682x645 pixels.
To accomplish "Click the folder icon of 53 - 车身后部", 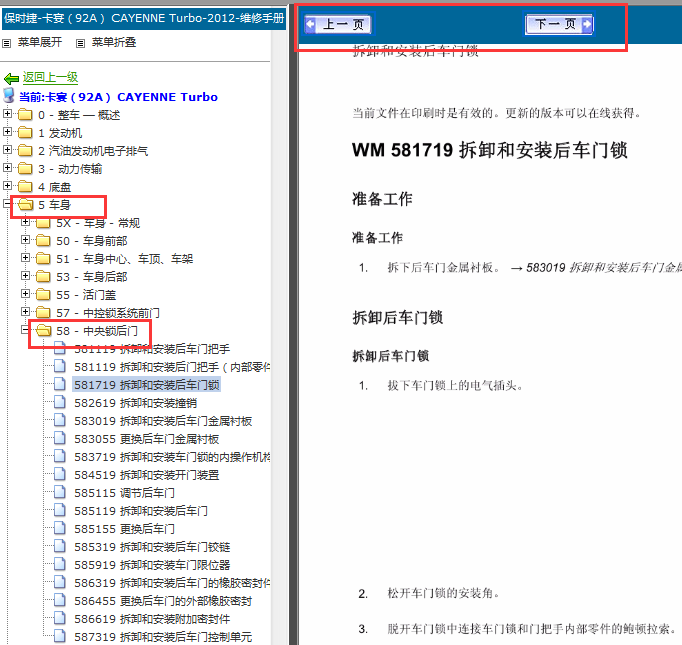I will coord(43,277).
